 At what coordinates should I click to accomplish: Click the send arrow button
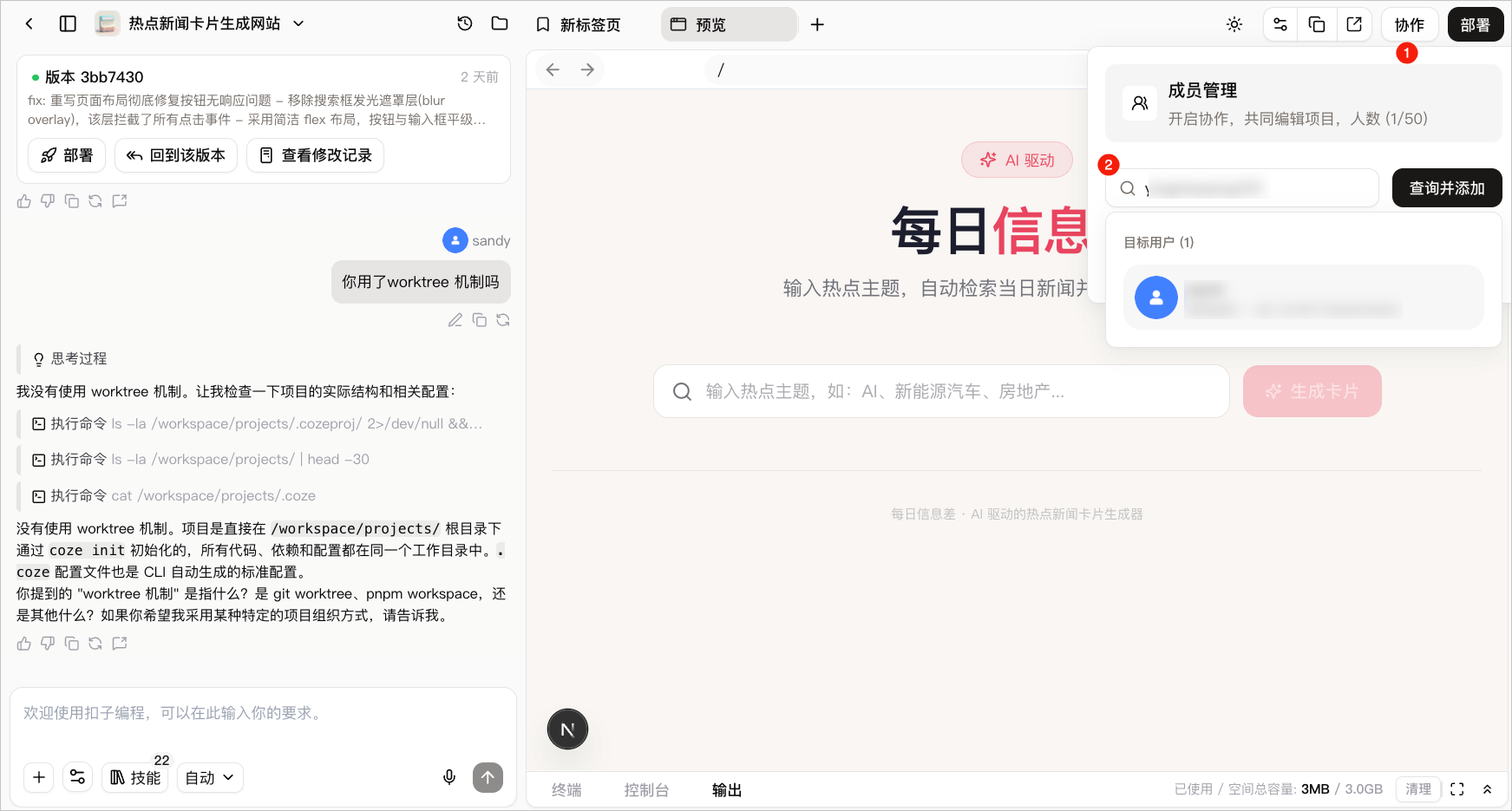click(x=488, y=777)
